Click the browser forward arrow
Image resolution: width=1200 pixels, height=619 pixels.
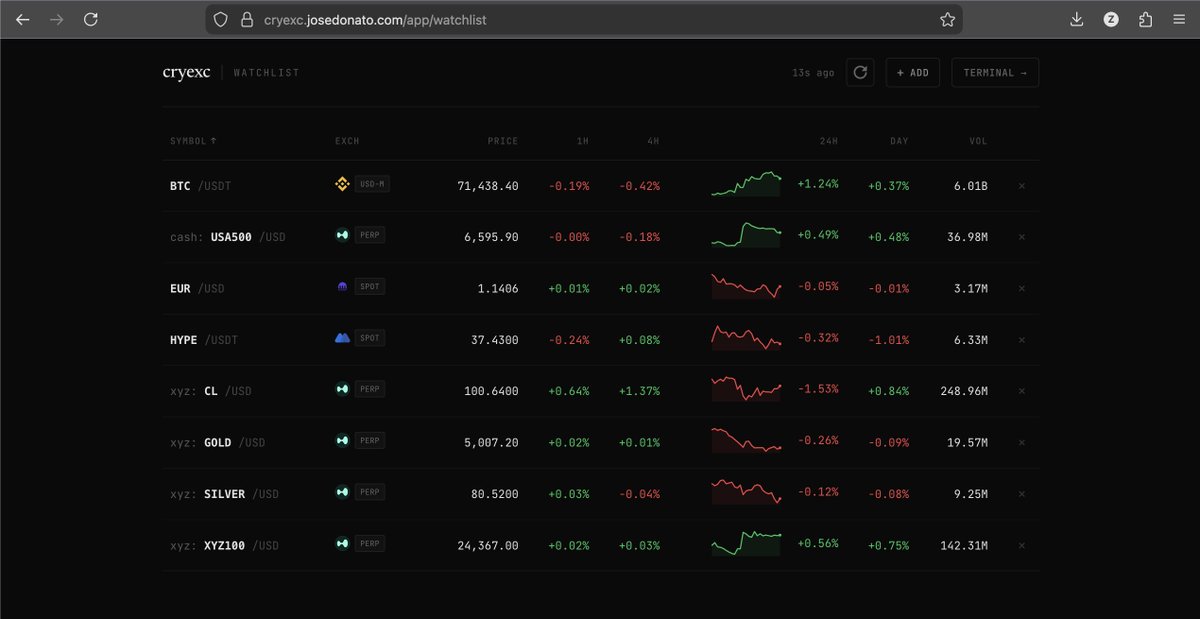57,19
